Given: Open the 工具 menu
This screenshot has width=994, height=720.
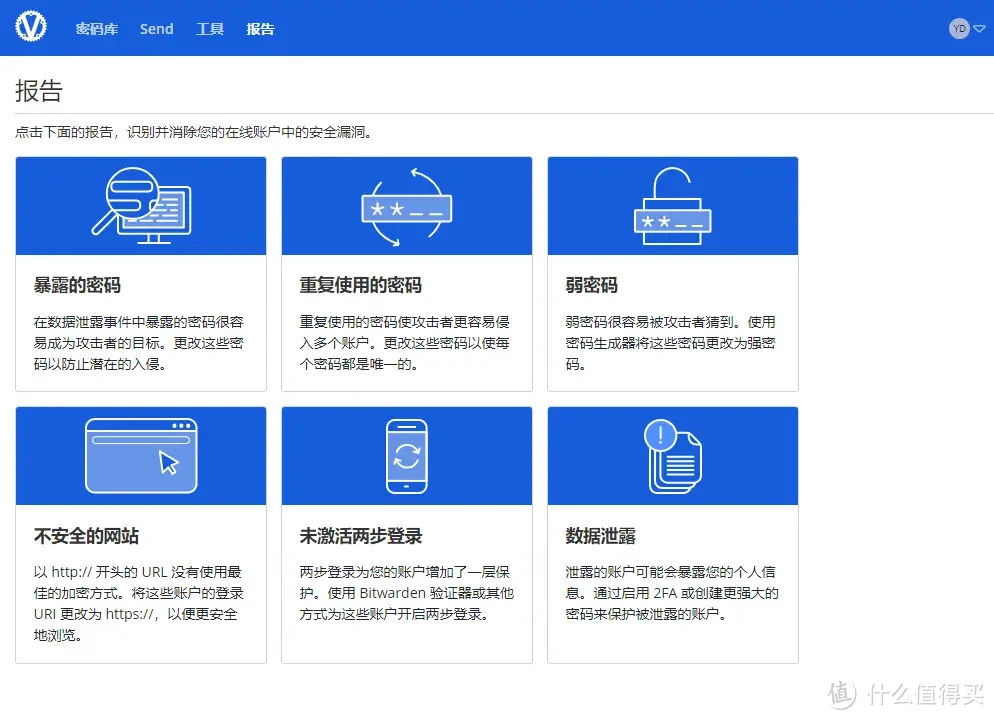Looking at the screenshot, I should [210, 29].
